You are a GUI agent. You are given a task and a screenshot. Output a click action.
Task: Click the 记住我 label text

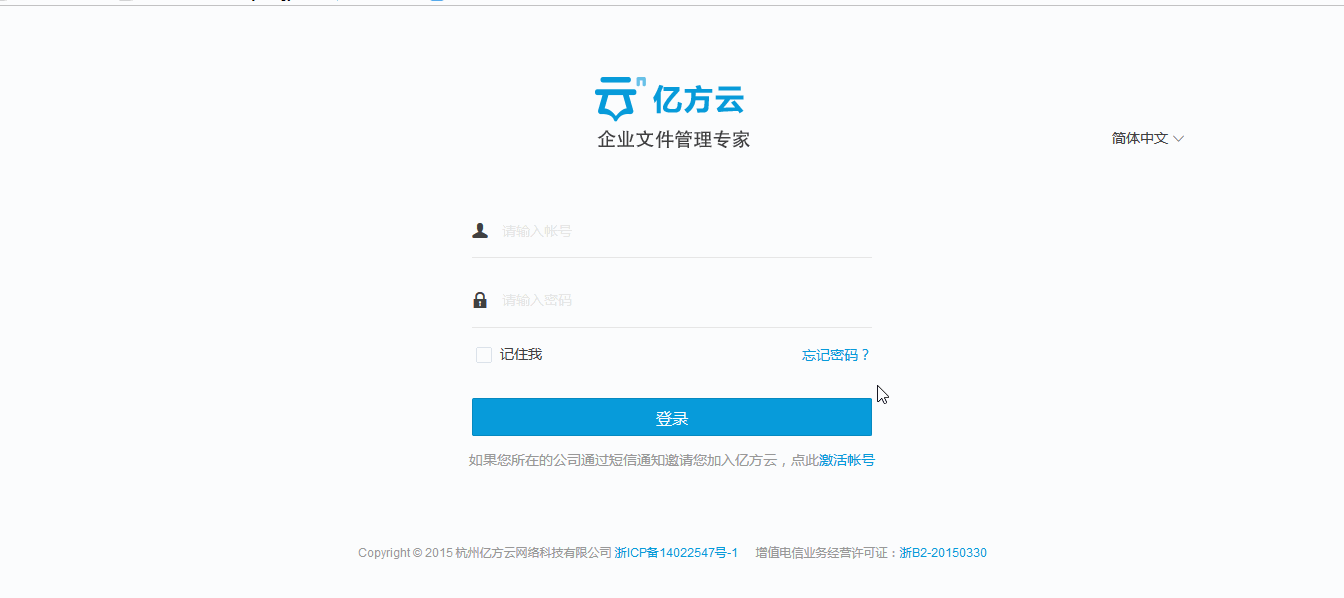pos(521,355)
